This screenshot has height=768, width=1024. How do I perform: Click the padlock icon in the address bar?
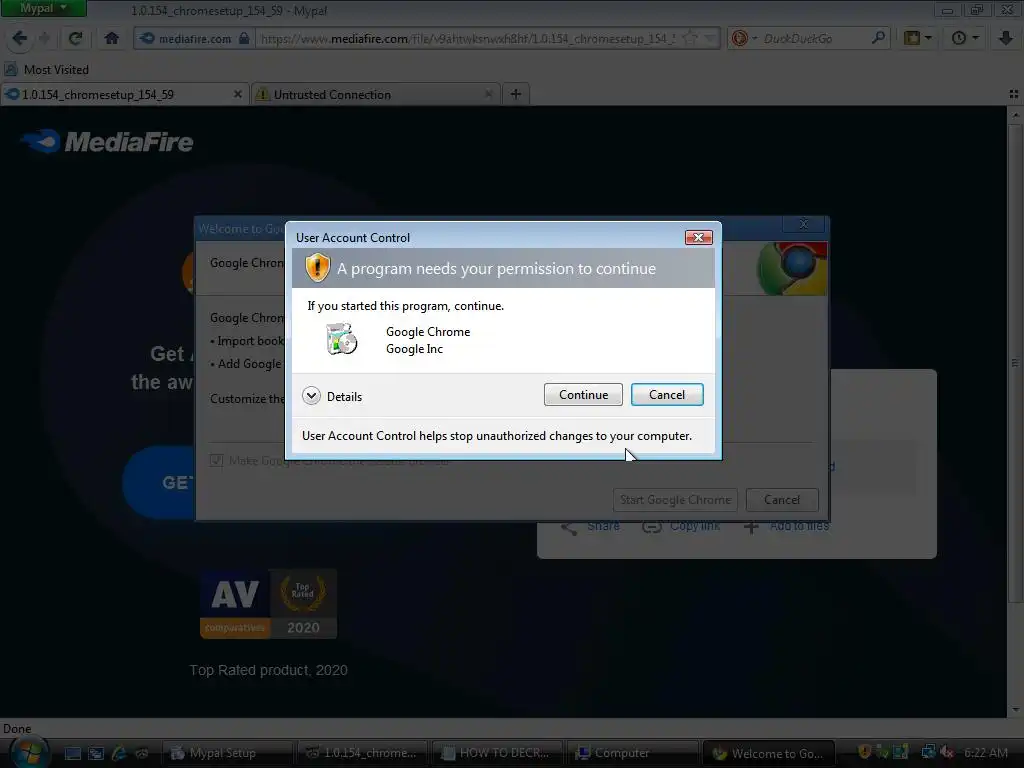pyautogui.click(x=244, y=39)
